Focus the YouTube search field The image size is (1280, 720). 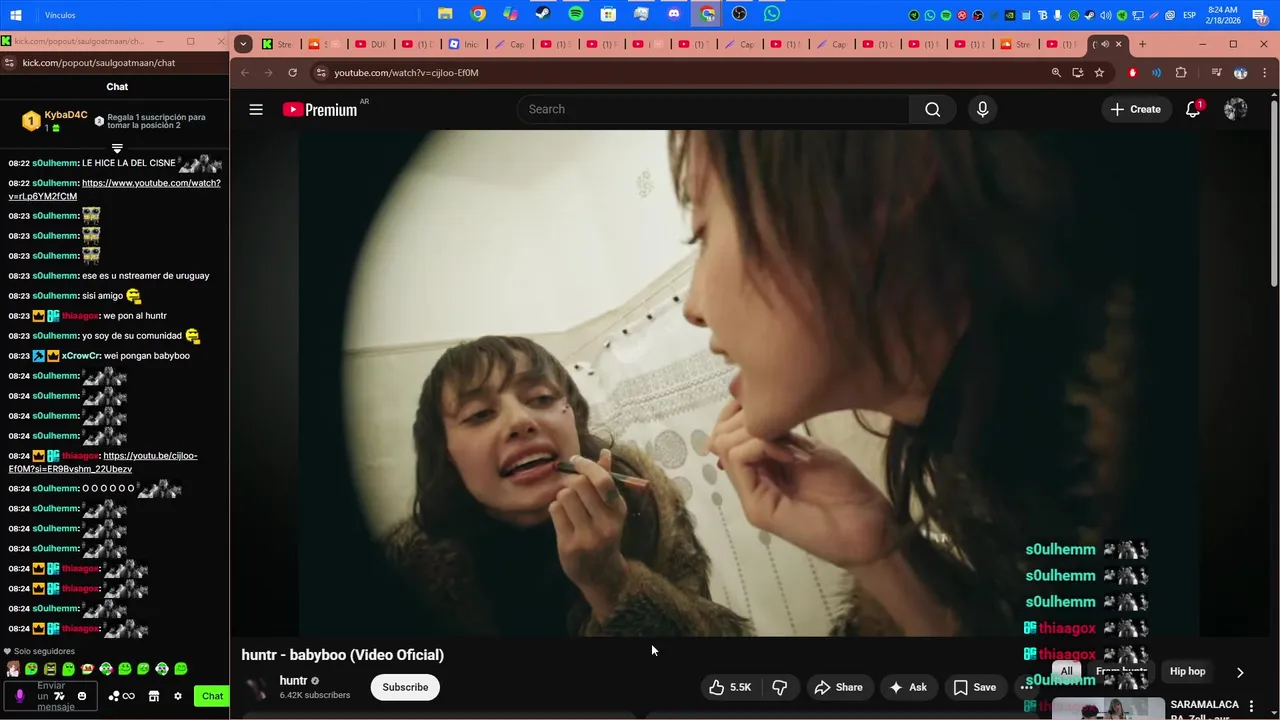[x=713, y=109]
